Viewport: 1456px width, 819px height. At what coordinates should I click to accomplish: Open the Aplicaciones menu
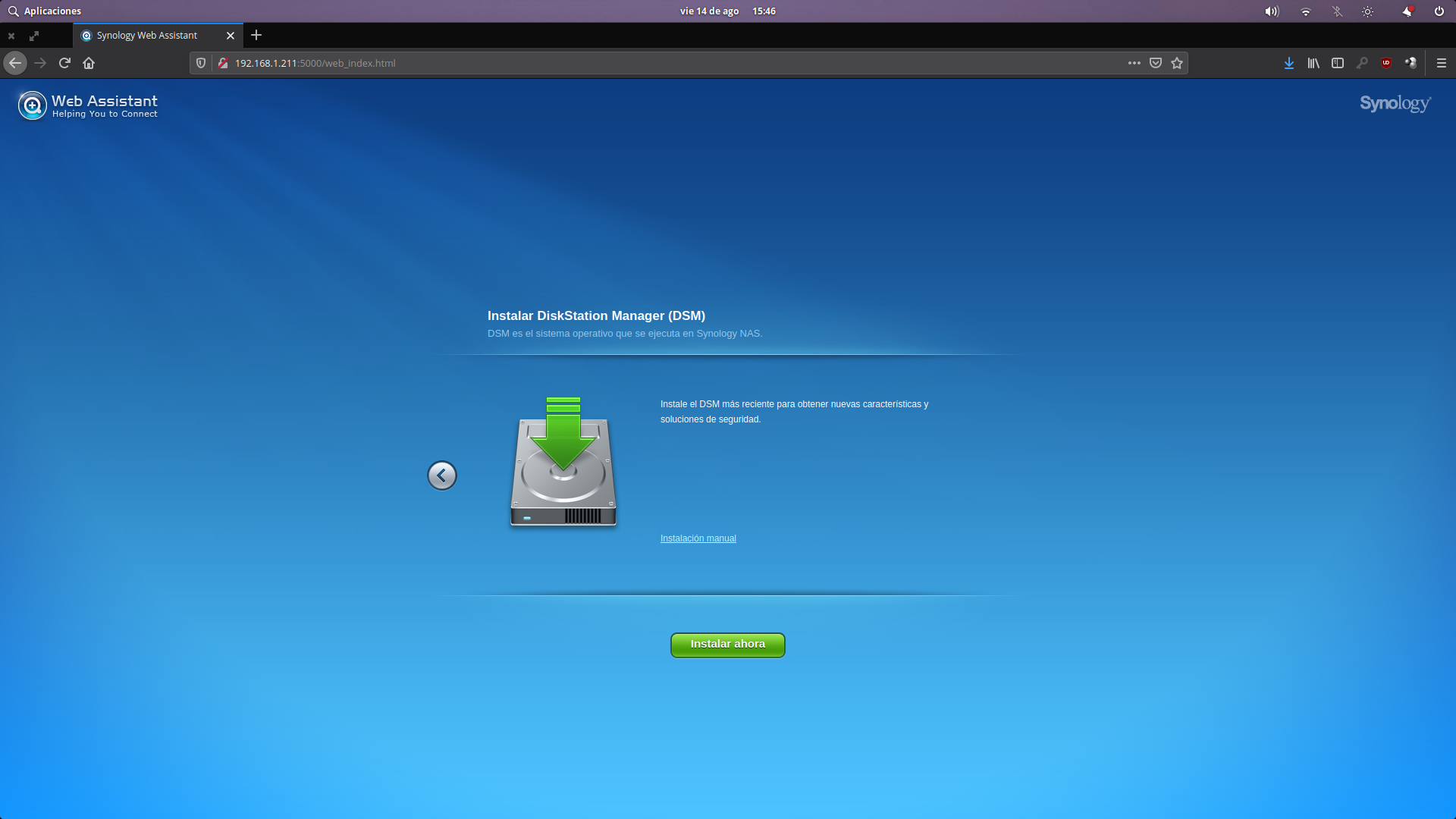tap(45, 11)
